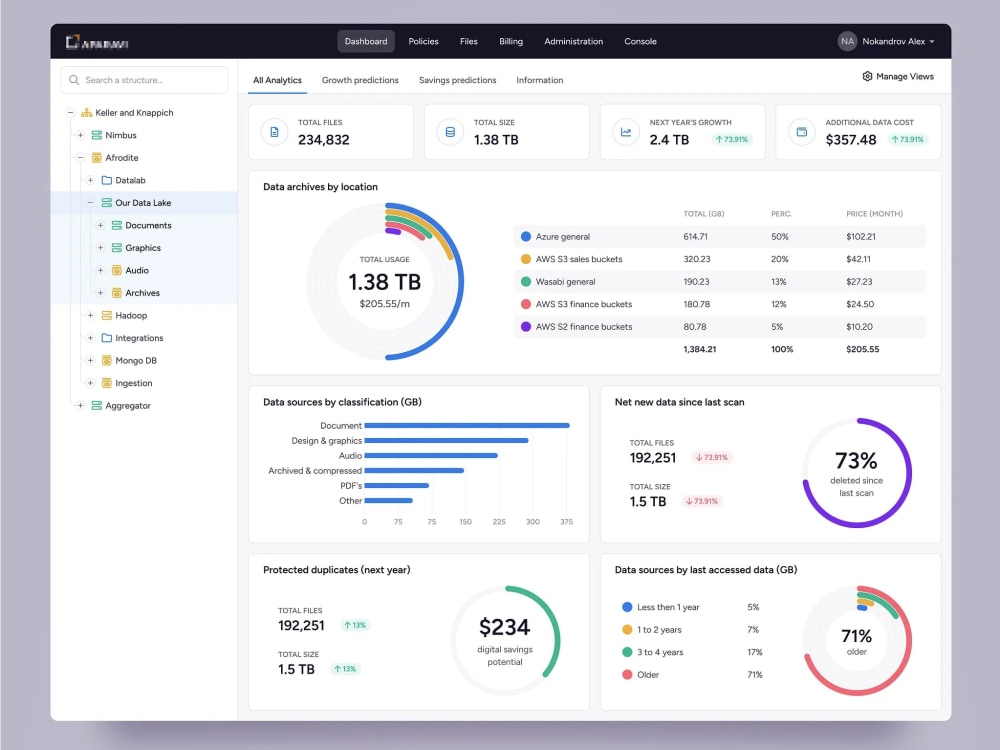Expand the Aggregator tree node
This screenshot has height=750, width=1000.
click(x=80, y=406)
